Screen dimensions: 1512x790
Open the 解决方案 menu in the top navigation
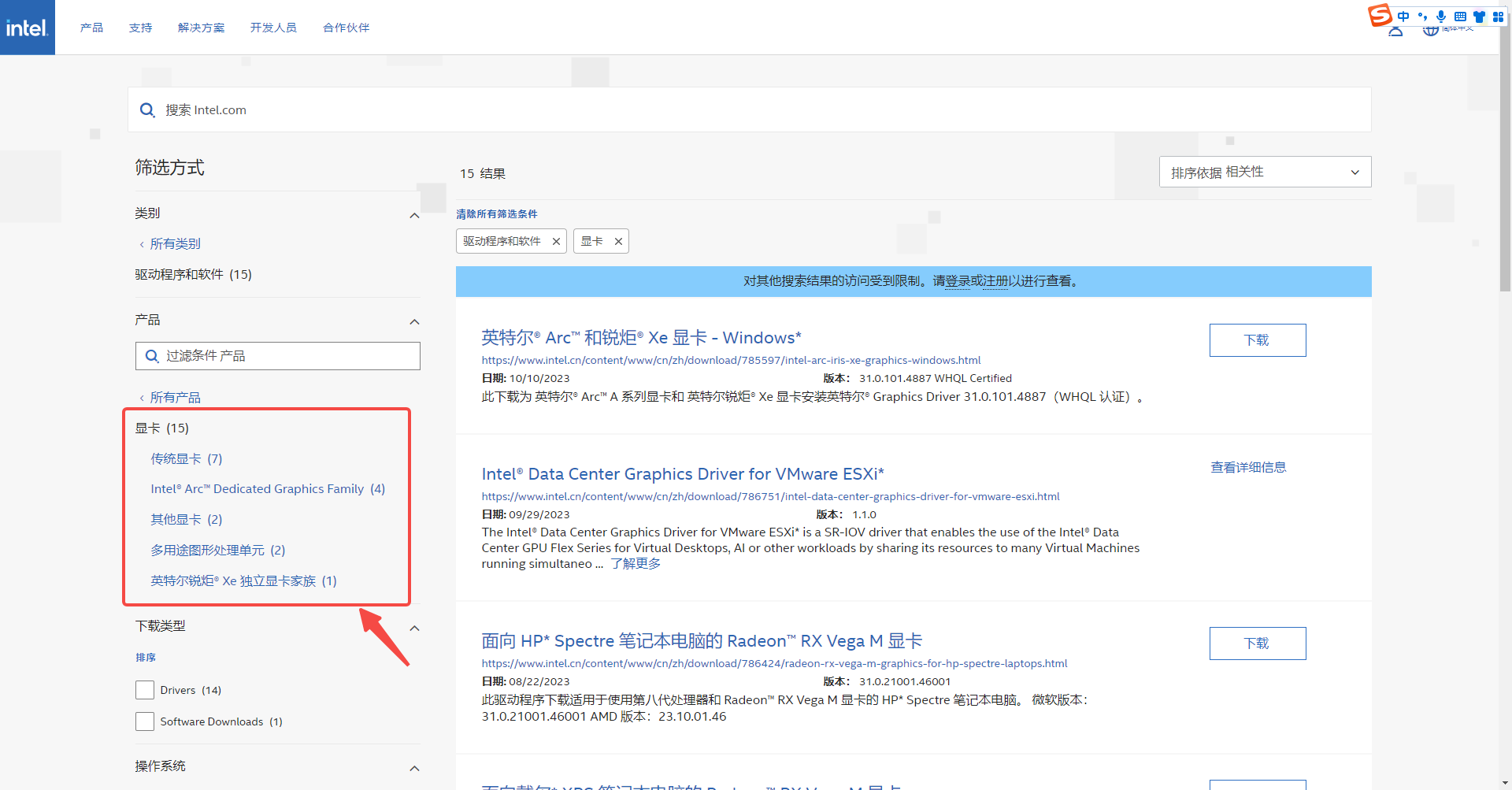(x=201, y=28)
